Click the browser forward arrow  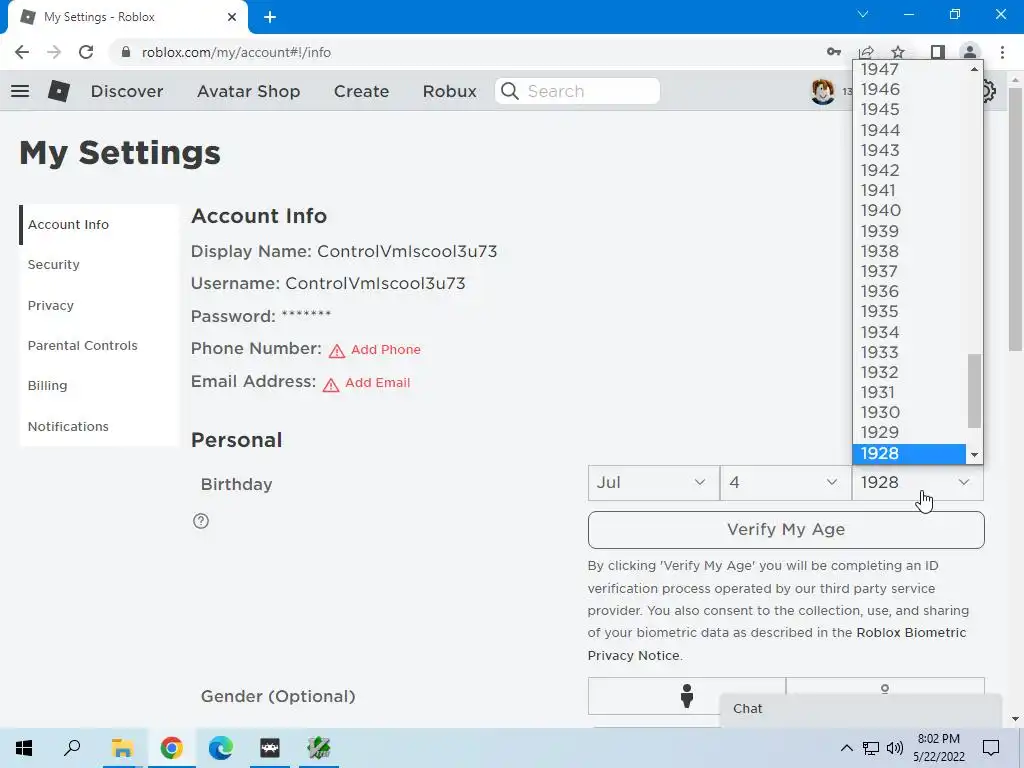[x=54, y=52]
